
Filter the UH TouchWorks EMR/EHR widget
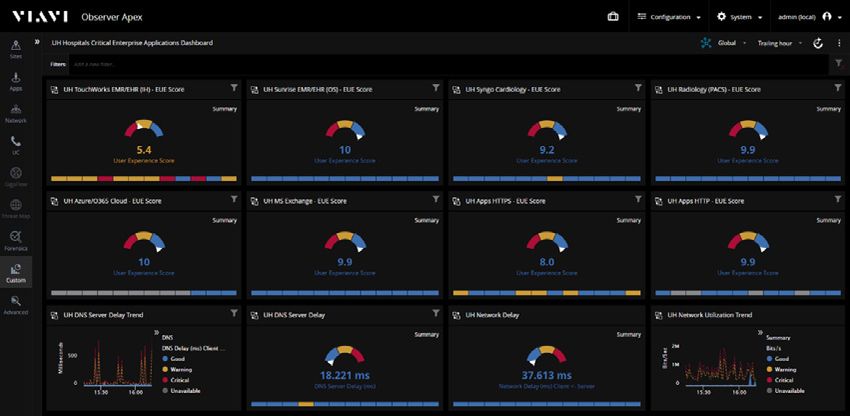coord(234,87)
